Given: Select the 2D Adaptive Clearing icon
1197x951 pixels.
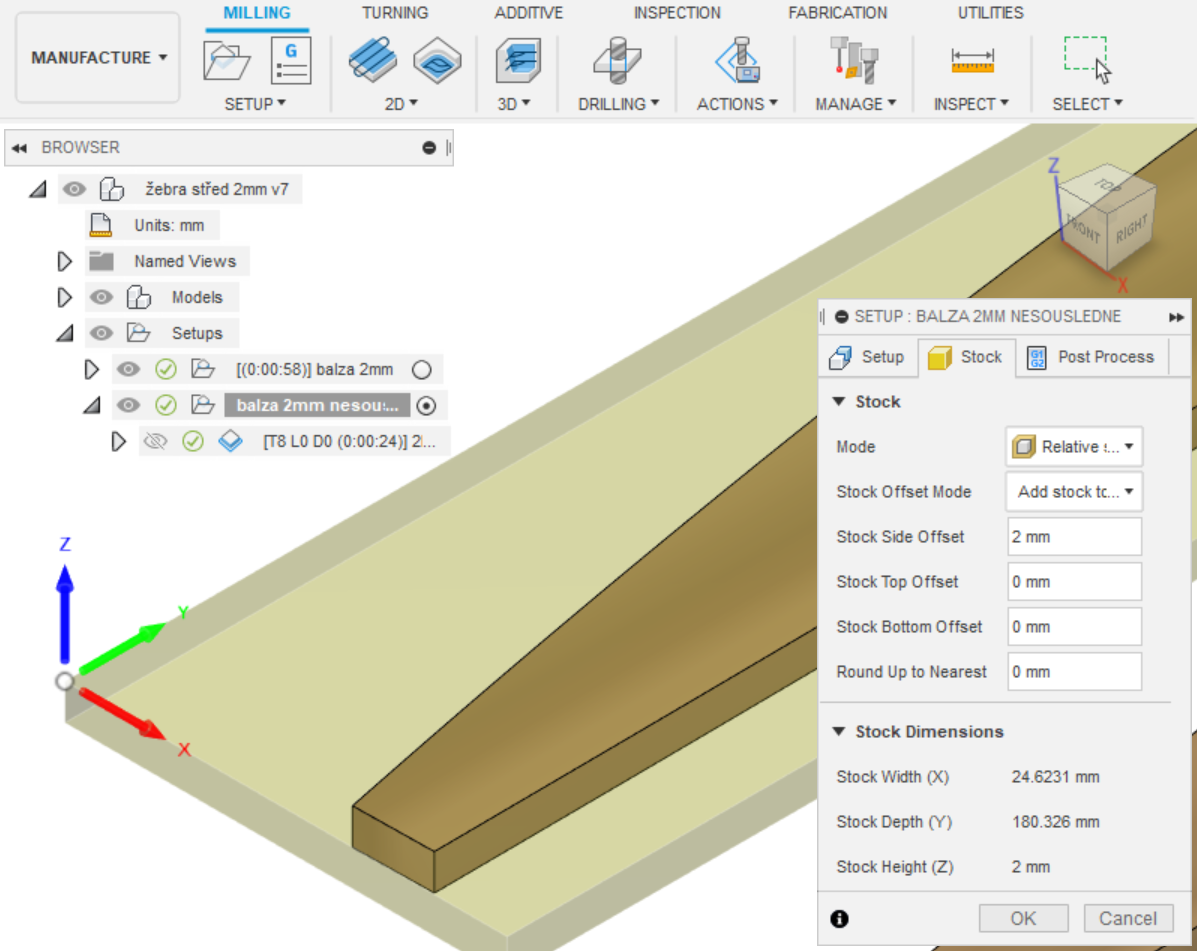Looking at the screenshot, I should [x=372, y=60].
